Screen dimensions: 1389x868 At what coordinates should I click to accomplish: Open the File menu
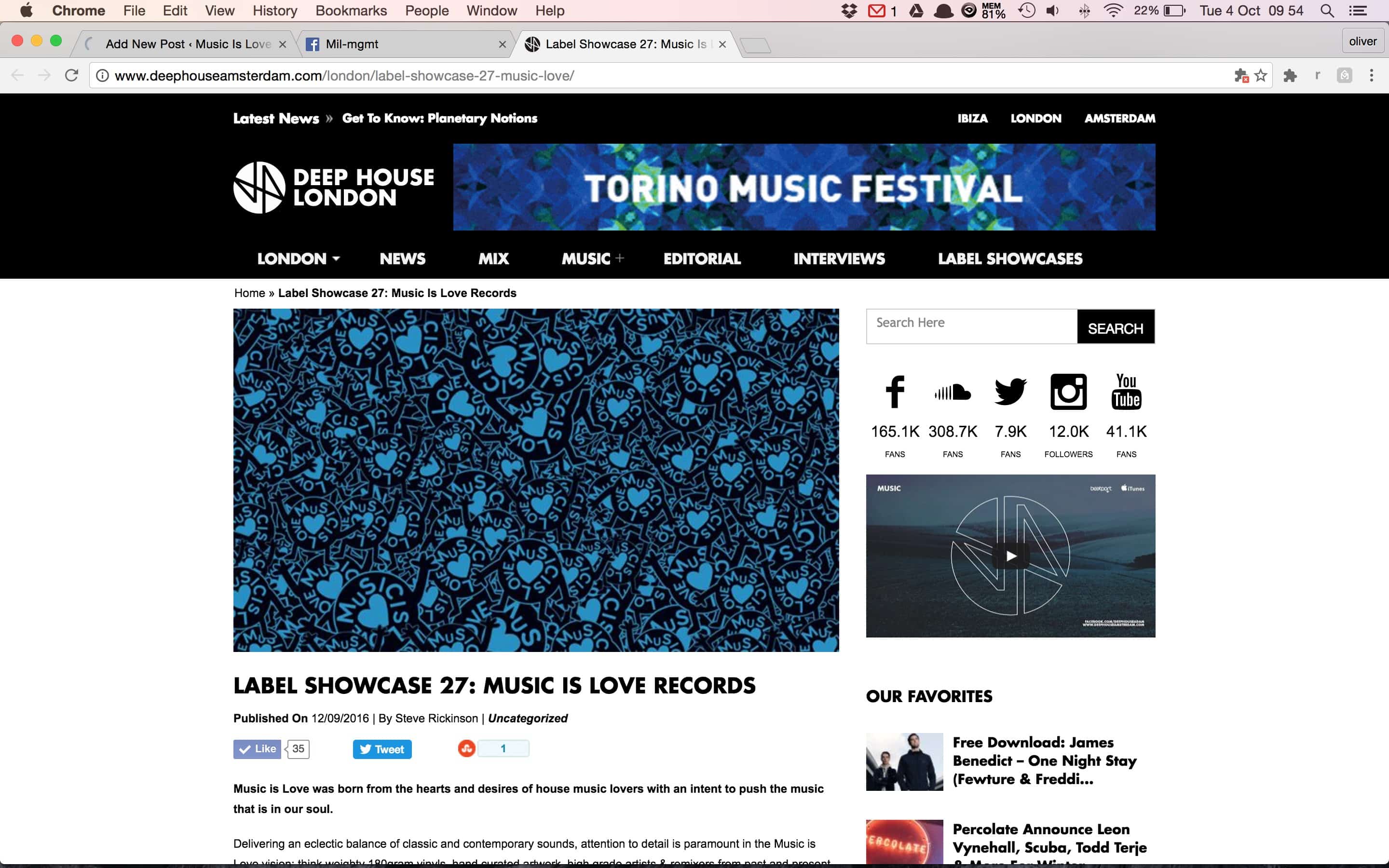click(x=134, y=10)
